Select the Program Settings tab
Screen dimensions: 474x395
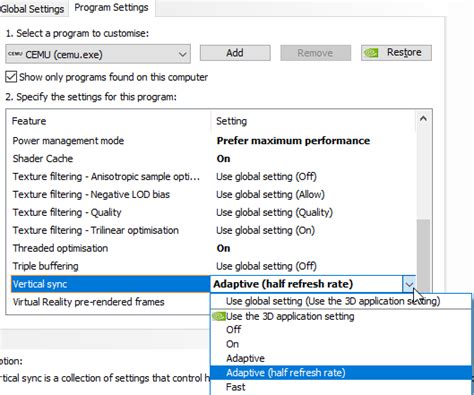pyautogui.click(x=111, y=7)
